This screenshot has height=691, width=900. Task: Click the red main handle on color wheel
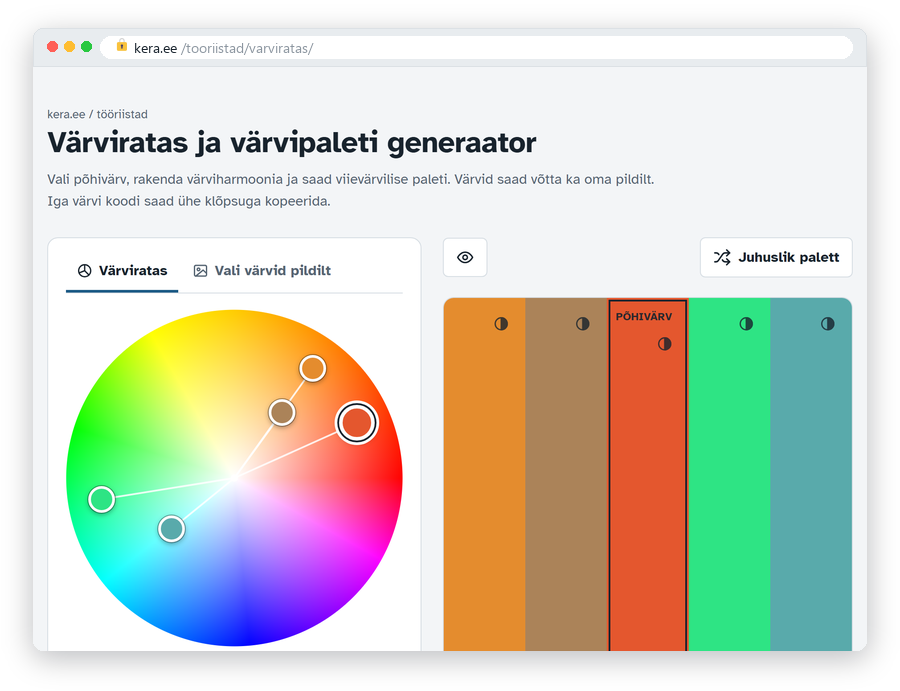[x=356, y=422]
